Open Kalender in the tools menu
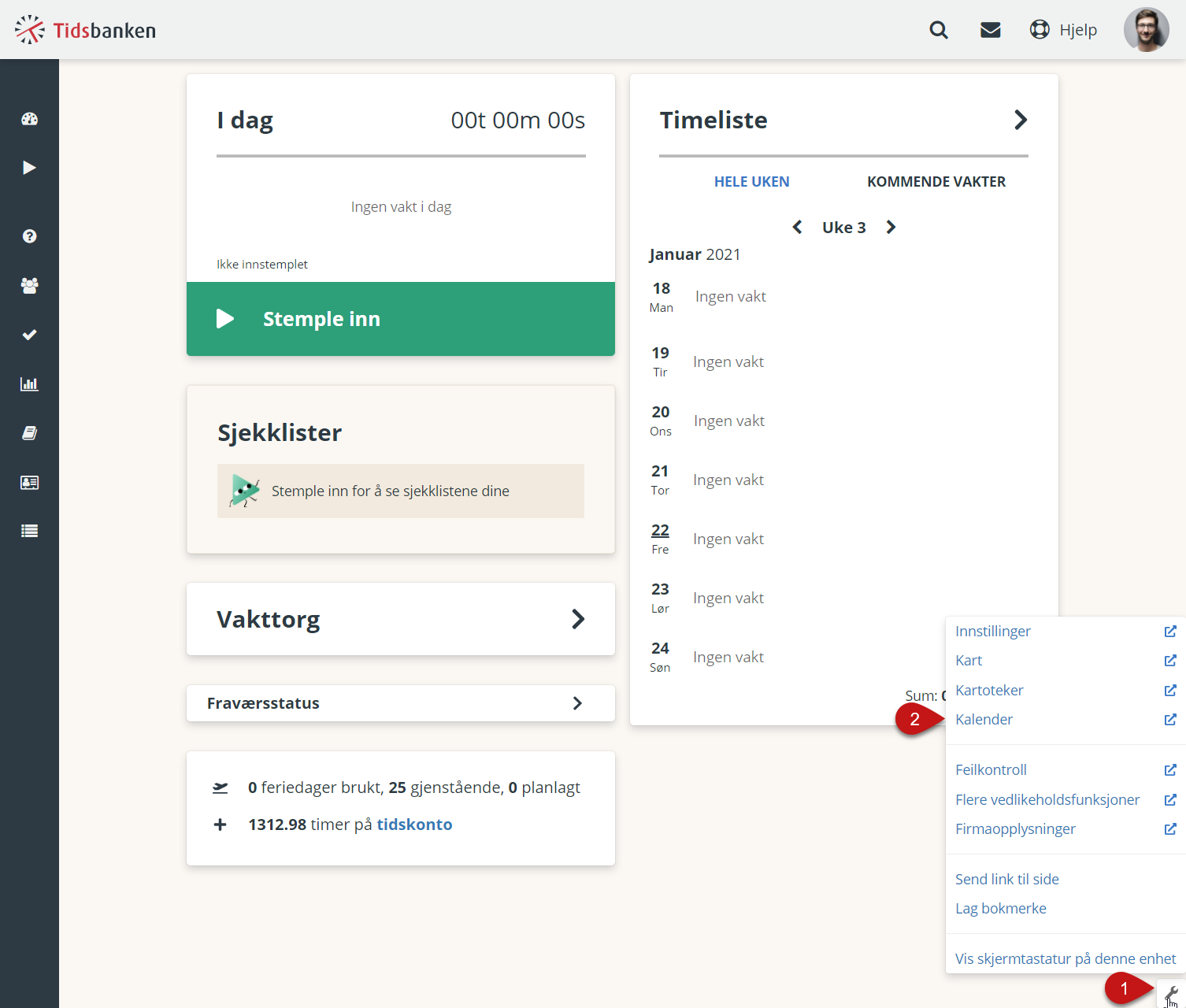Screen dimensions: 1186x1008 pos(984,719)
